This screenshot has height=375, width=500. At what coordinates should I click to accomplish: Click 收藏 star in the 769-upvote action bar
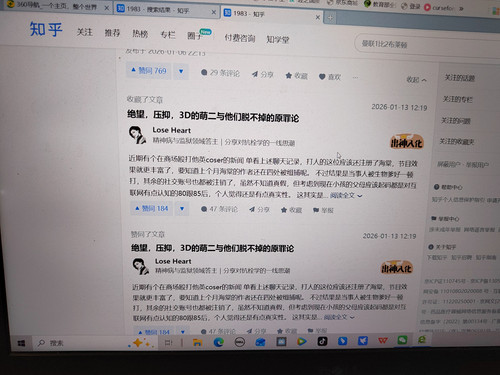pos(296,76)
